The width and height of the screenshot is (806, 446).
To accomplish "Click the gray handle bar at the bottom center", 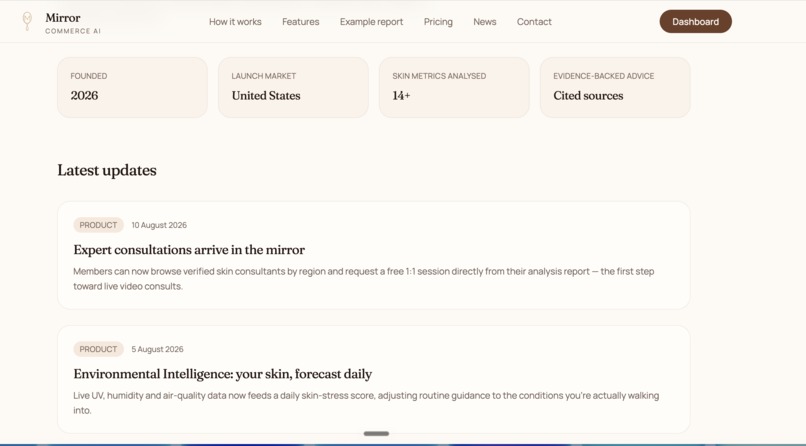I will (376, 434).
